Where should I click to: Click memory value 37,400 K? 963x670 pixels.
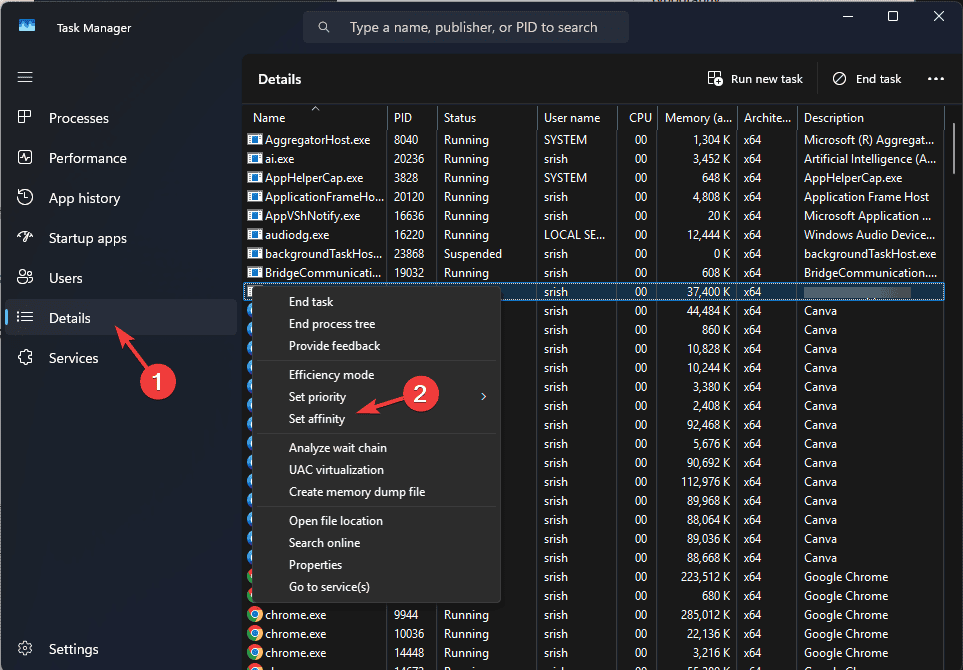coord(708,292)
